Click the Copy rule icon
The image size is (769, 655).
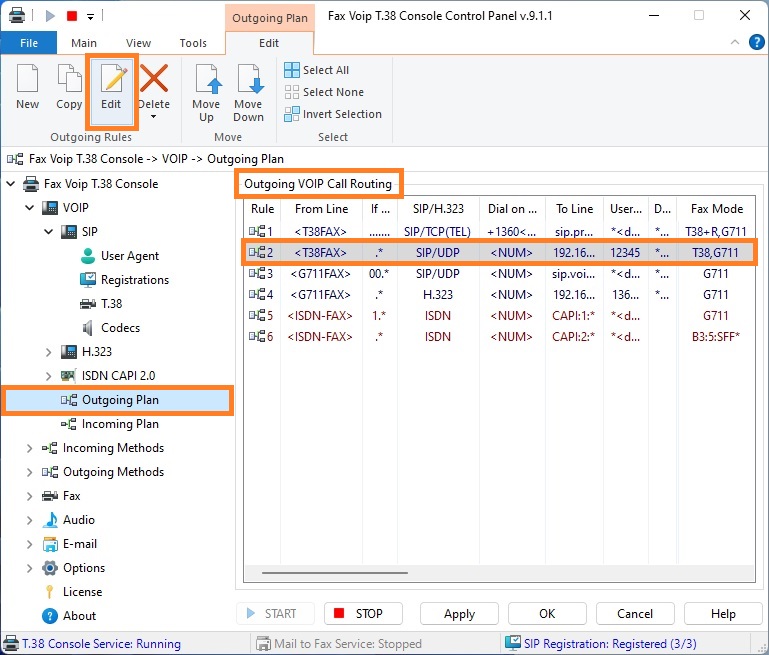click(x=69, y=78)
